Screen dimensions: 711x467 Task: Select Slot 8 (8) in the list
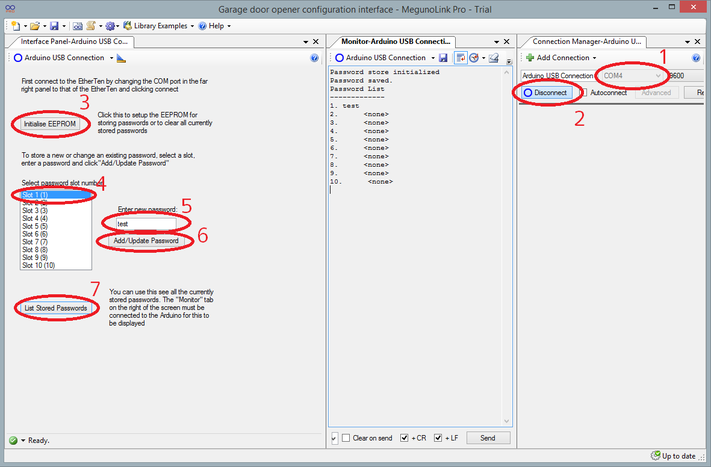56,250
